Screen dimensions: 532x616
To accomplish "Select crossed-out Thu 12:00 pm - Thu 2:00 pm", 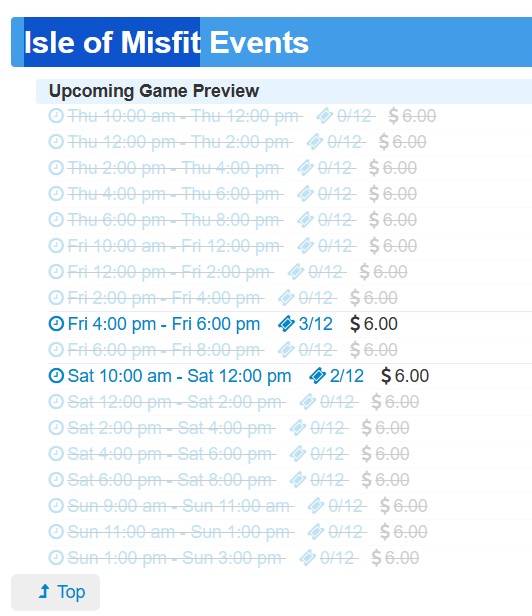I will tap(179, 142).
